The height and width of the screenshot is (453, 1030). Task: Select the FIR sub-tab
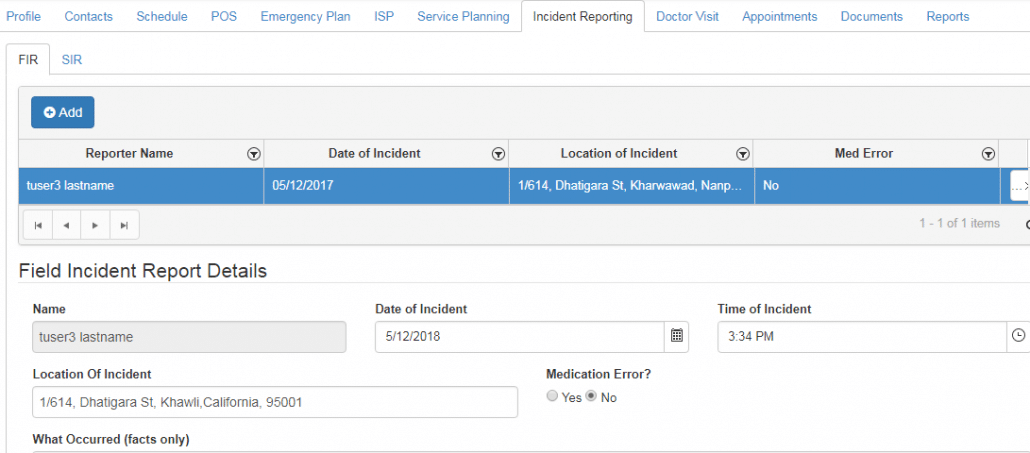pos(28,60)
